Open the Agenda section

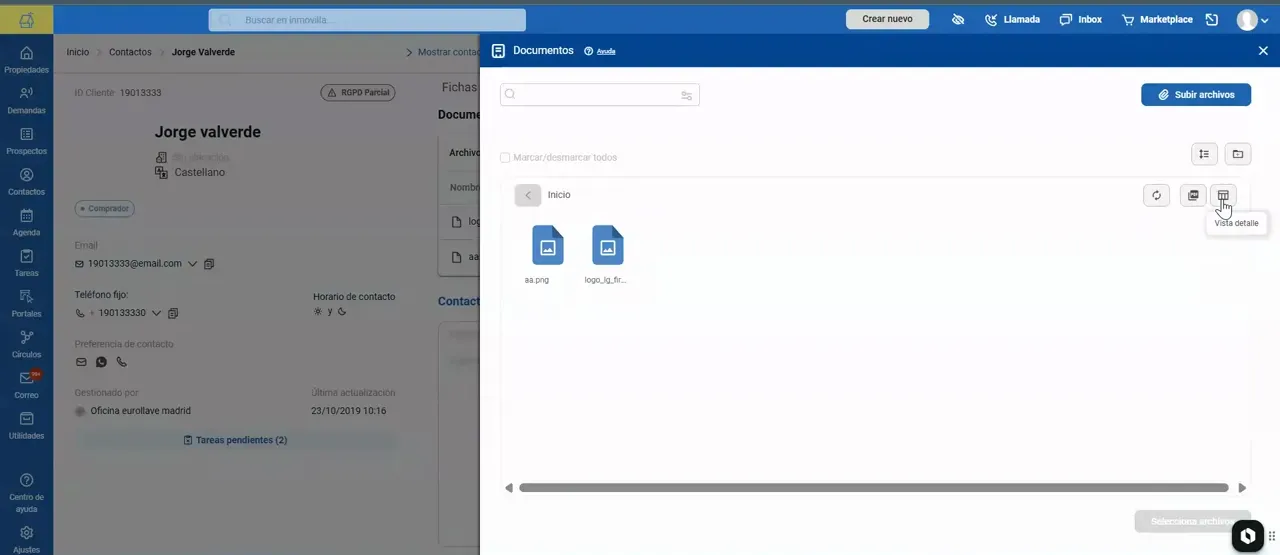pos(26,222)
